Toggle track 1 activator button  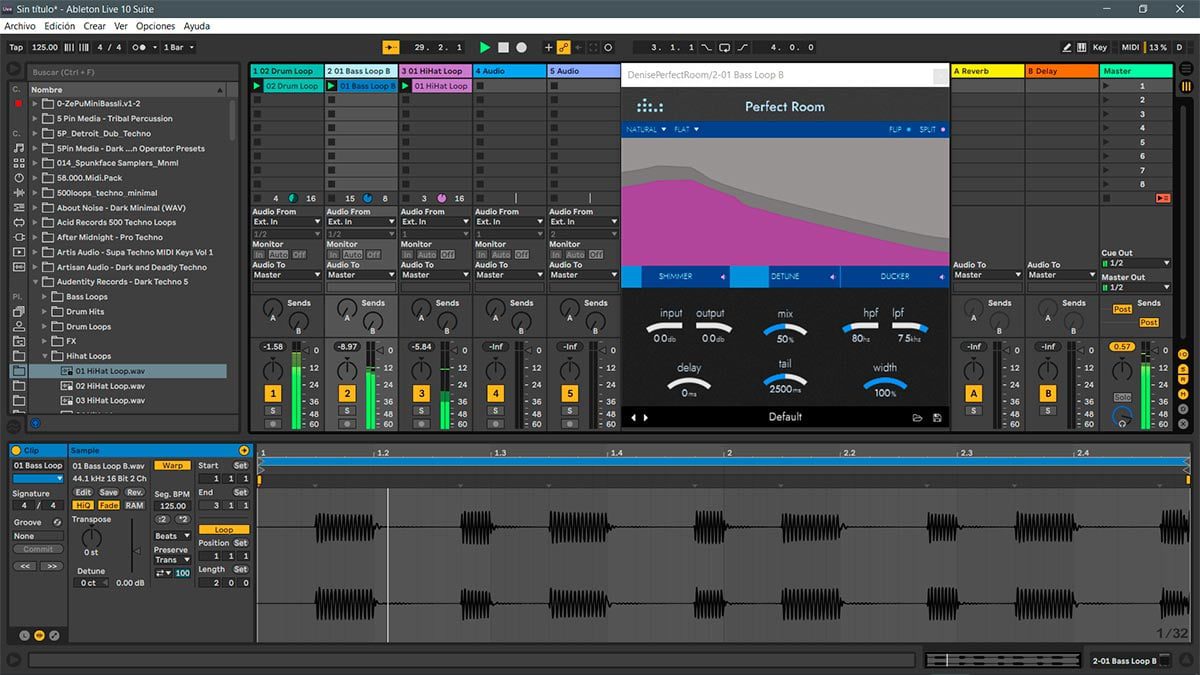(x=273, y=394)
